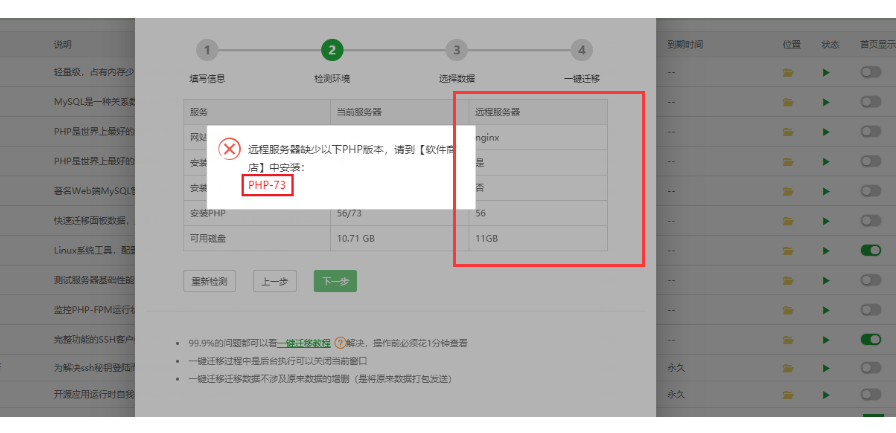Open folder icon in the 监控PHP-FPM row
Image resolution: width=896 pixels, height=433 pixels.
[789, 310]
